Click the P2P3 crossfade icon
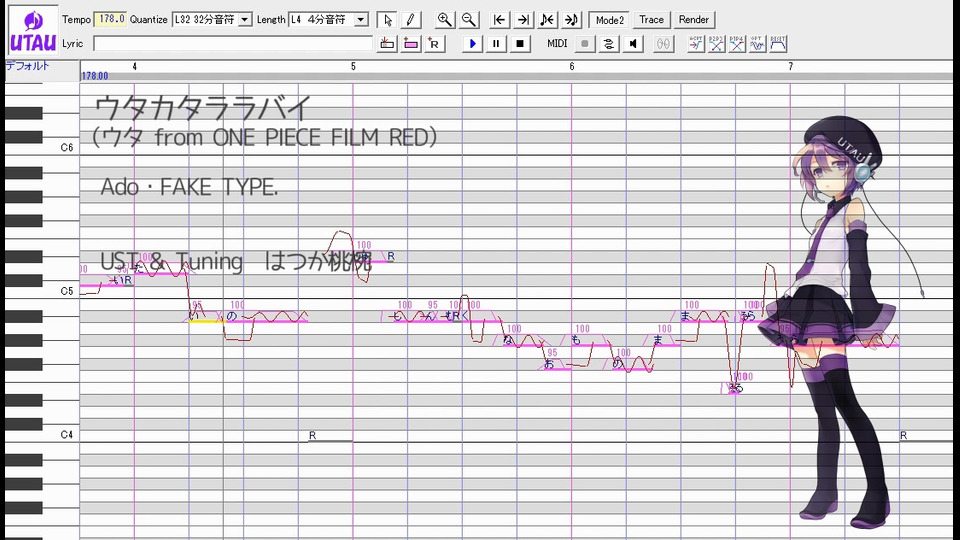This screenshot has height=540, width=960. click(x=716, y=43)
